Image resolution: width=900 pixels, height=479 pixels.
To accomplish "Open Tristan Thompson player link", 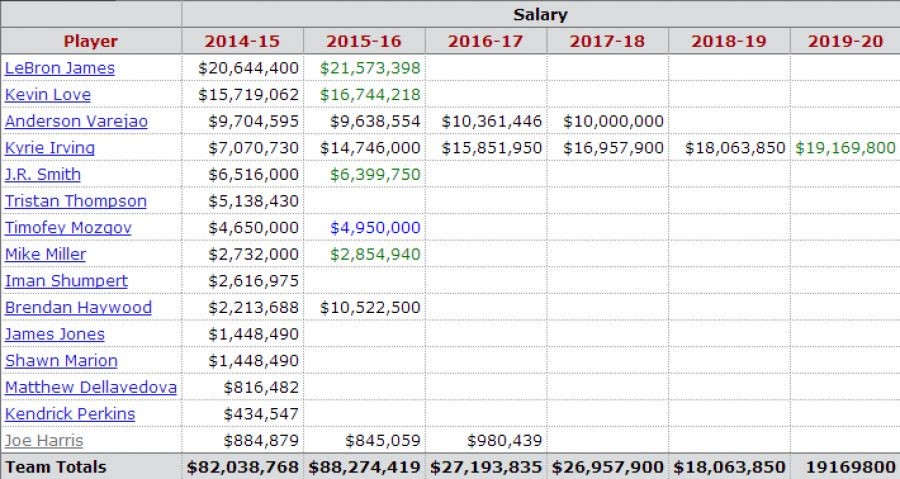I will tap(76, 201).
